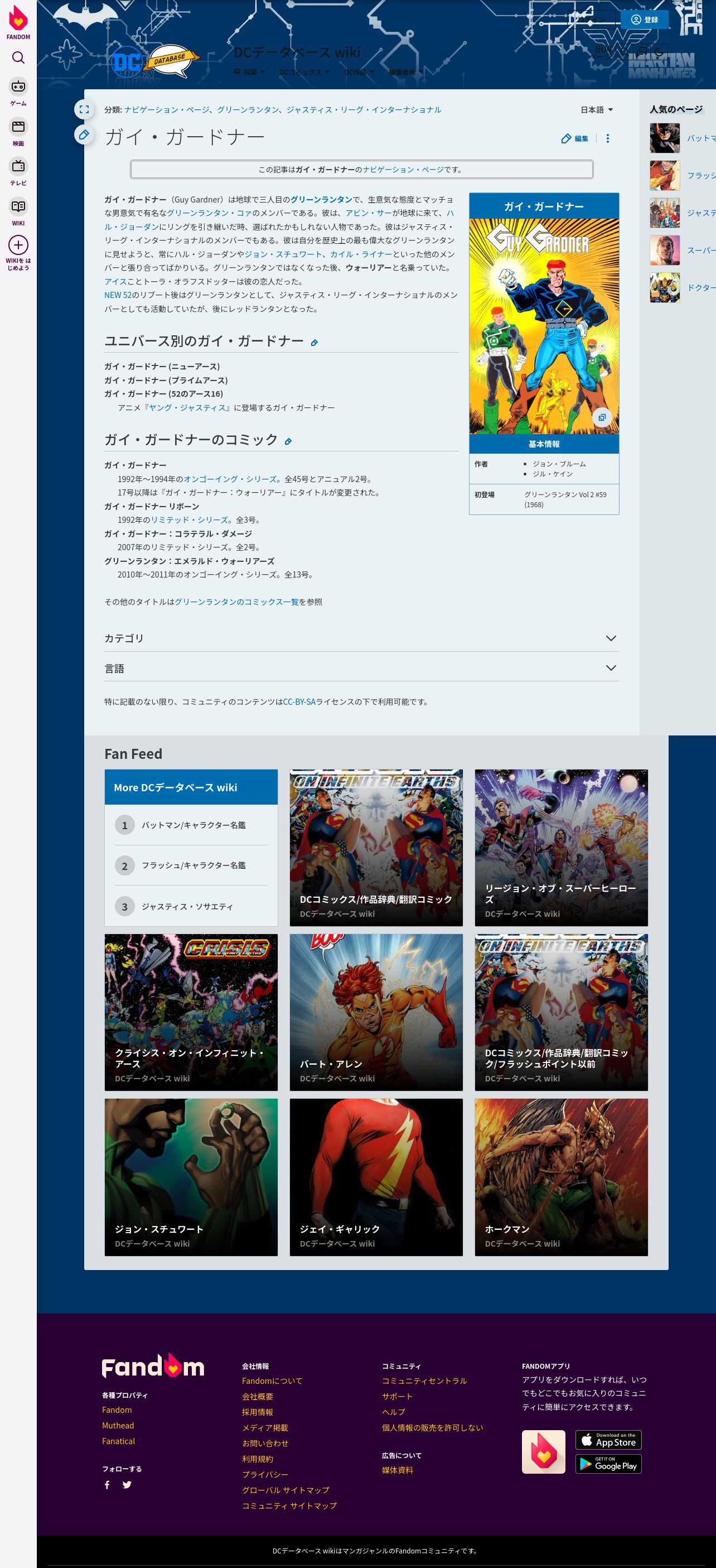Edit the ユニバース別のガイ・ガードナー section via pencil
The height and width of the screenshot is (1568, 716).
click(x=315, y=343)
